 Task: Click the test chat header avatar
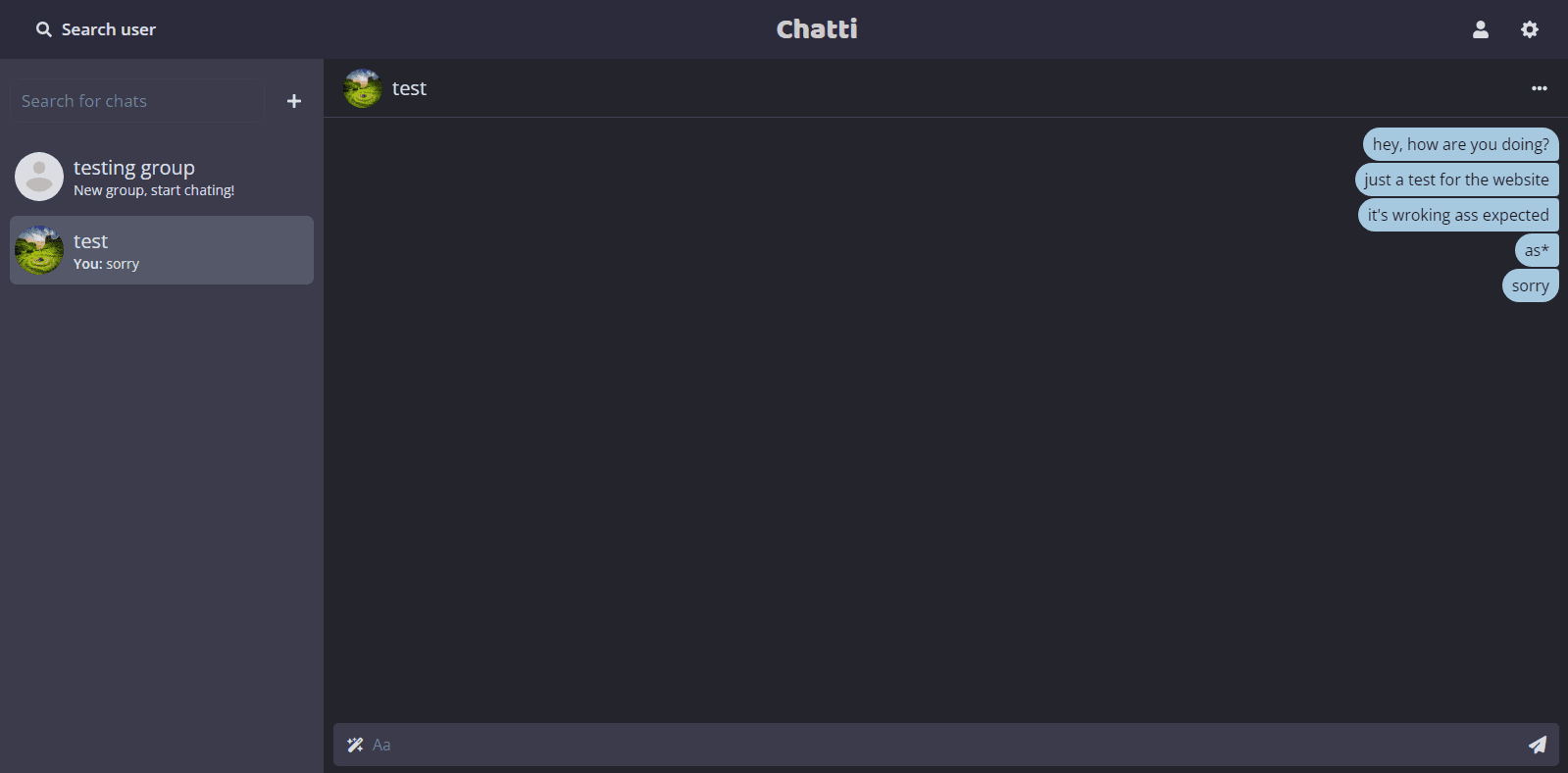pos(363,88)
